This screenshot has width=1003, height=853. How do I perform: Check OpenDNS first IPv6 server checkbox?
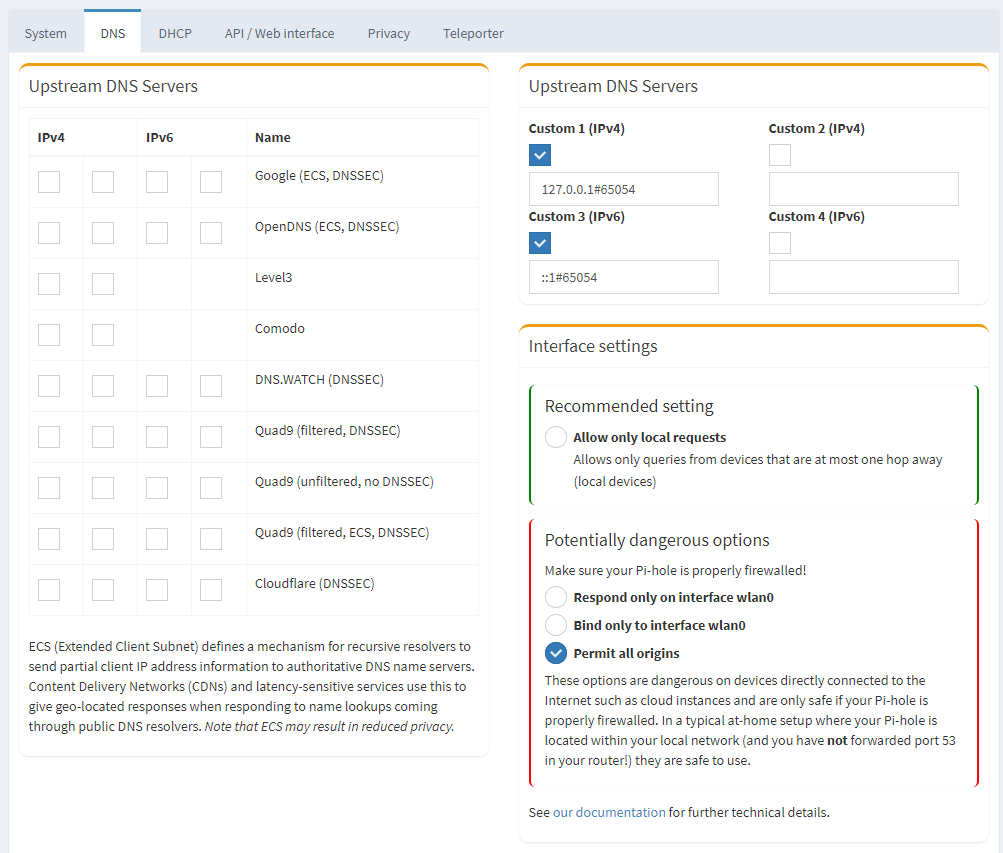(157, 233)
